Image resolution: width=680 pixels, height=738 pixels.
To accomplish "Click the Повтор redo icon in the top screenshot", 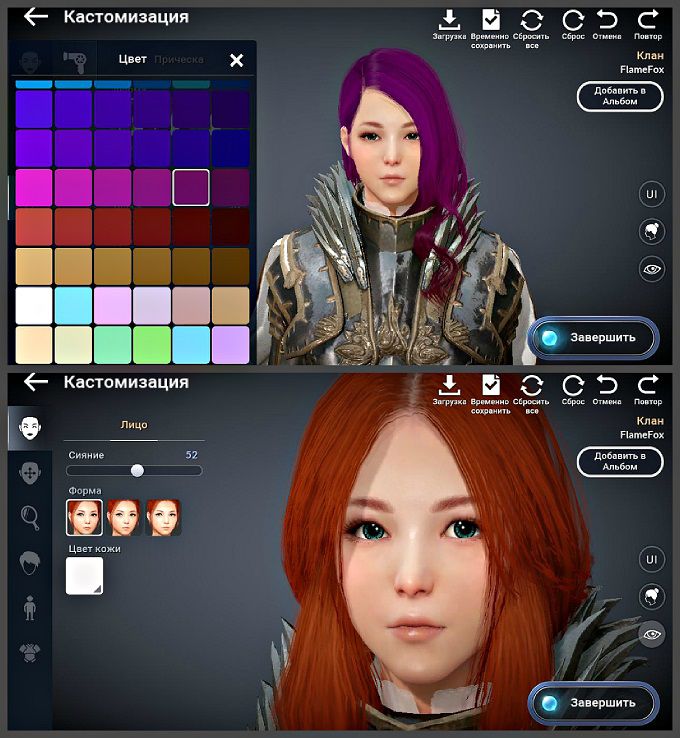I will [647, 21].
